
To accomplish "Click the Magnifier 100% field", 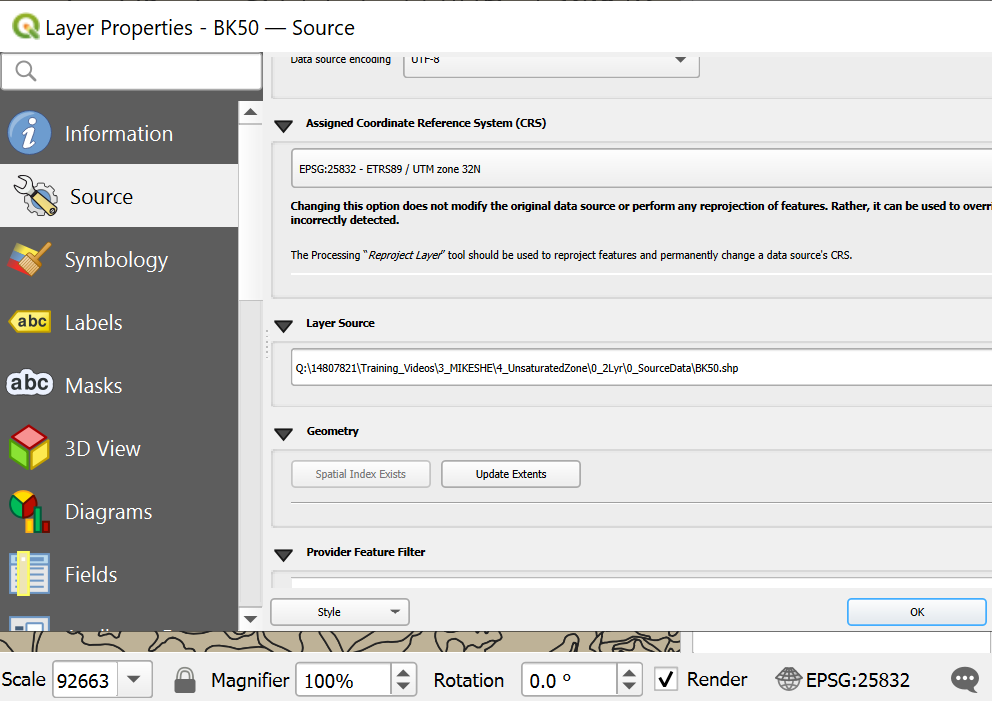I will pos(344,680).
